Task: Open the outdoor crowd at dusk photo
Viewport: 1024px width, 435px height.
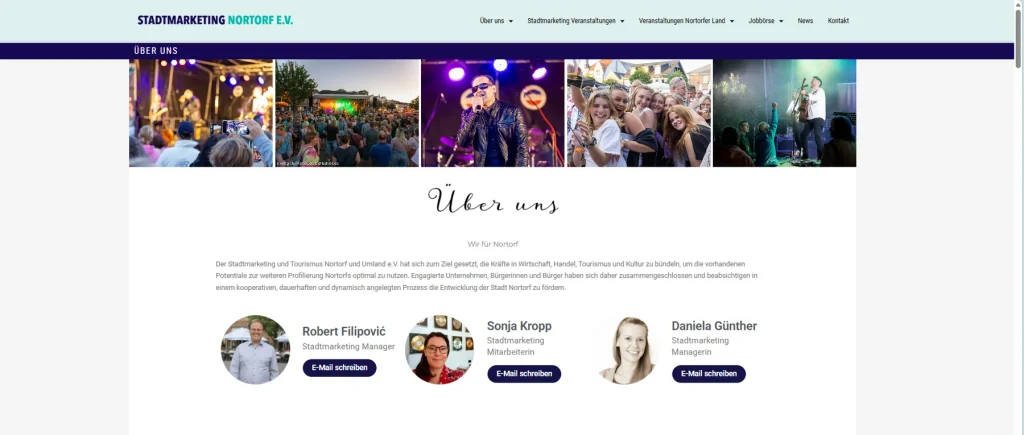Action: (x=347, y=113)
